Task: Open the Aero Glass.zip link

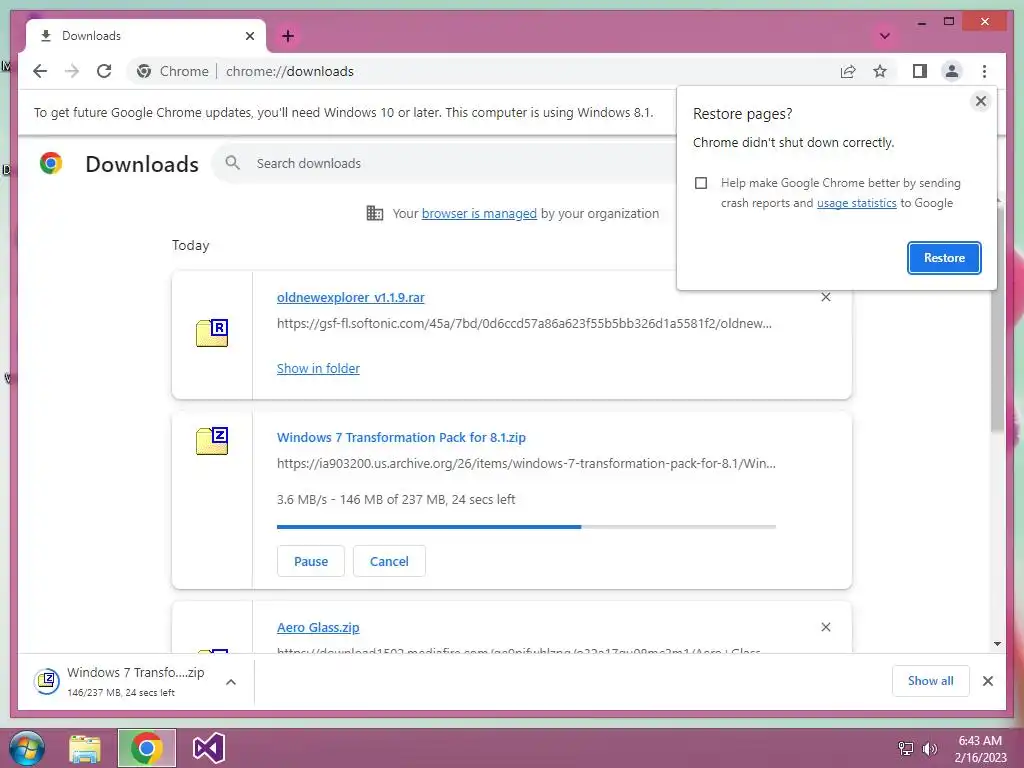Action: coord(318,628)
